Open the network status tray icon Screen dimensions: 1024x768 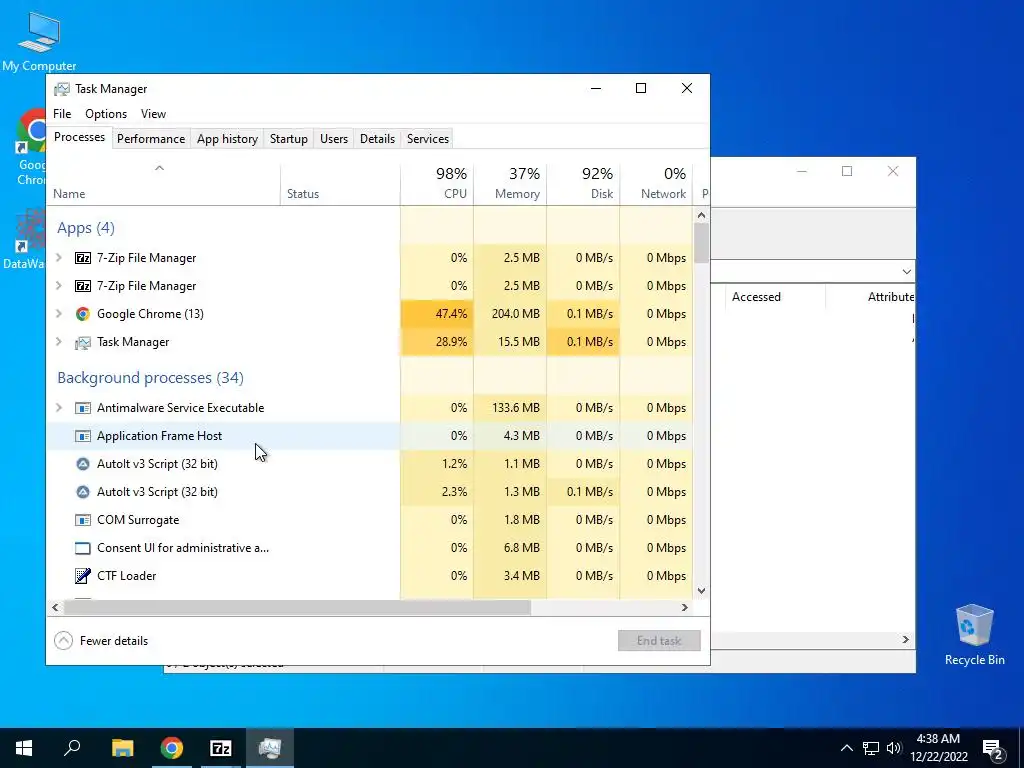pos(871,748)
